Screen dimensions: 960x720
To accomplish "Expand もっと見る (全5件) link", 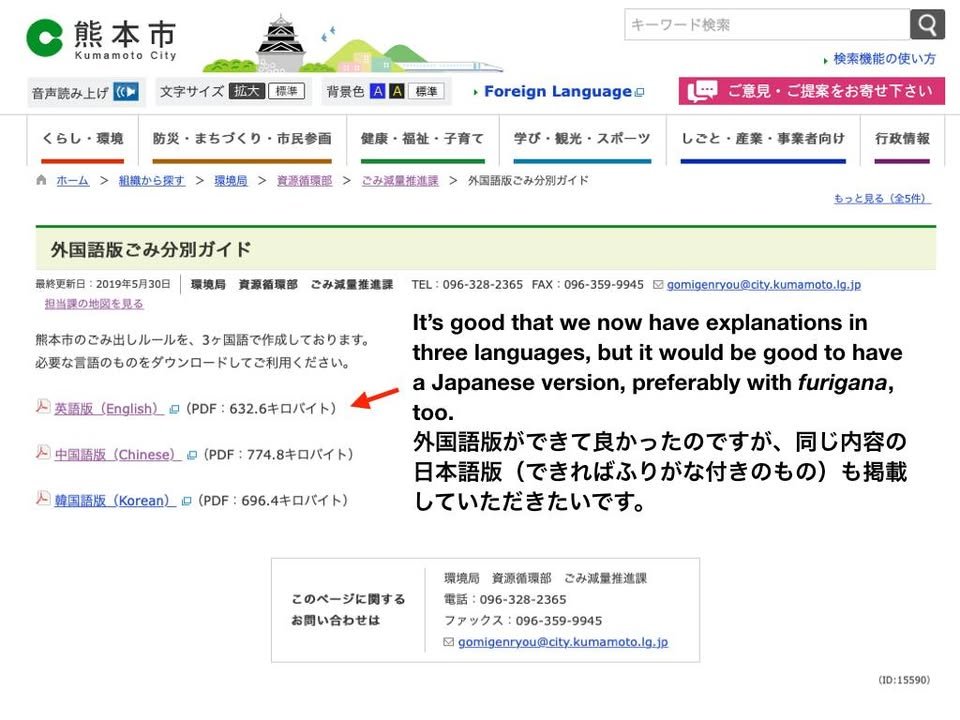I will (881, 199).
